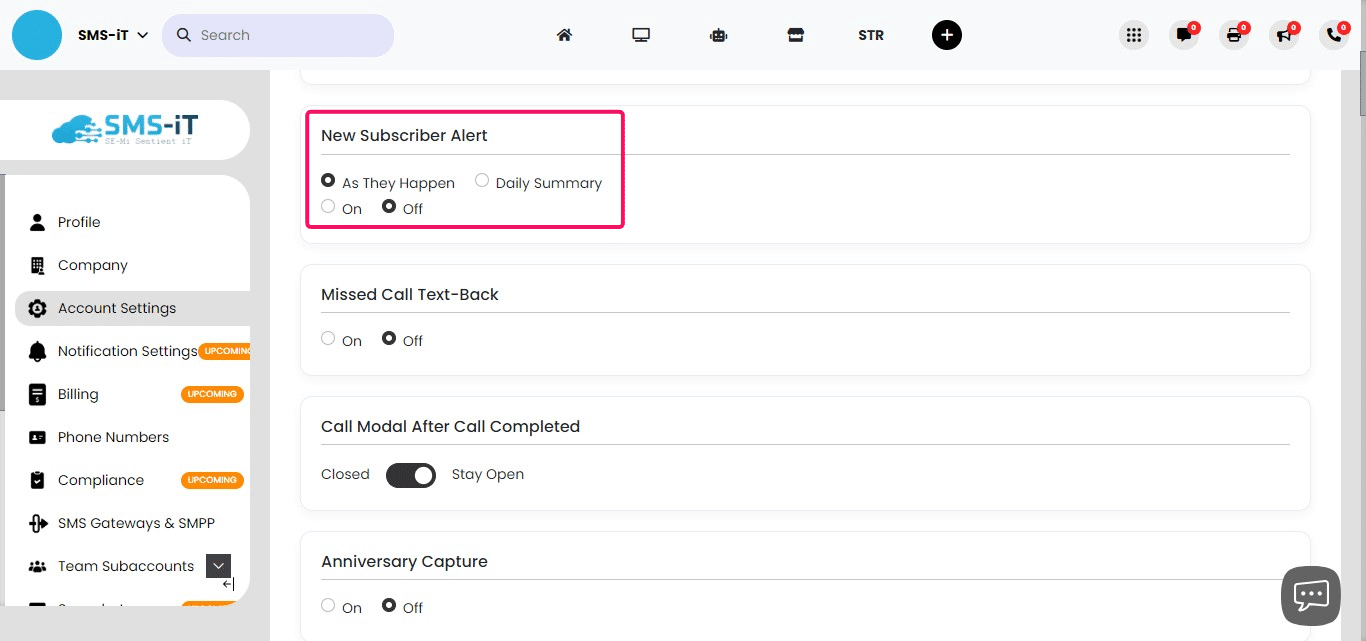Click inside the Search field
Viewport: 1366px width, 641px height.
(x=278, y=34)
